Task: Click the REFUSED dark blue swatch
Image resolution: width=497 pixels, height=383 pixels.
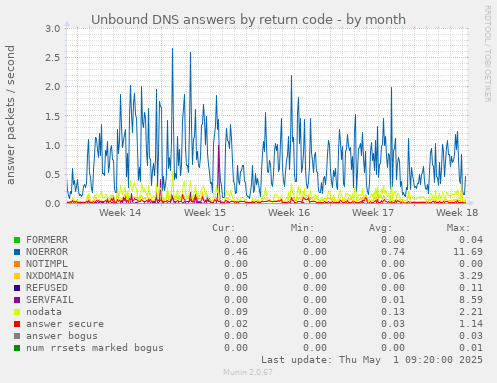Action: [x=17, y=288]
